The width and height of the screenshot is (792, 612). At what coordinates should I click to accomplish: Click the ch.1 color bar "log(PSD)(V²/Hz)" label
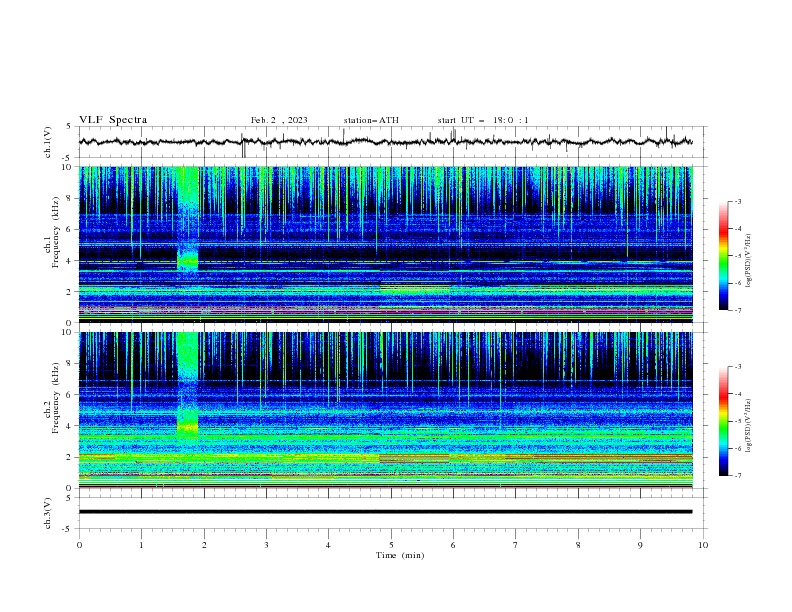(x=748, y=261)
